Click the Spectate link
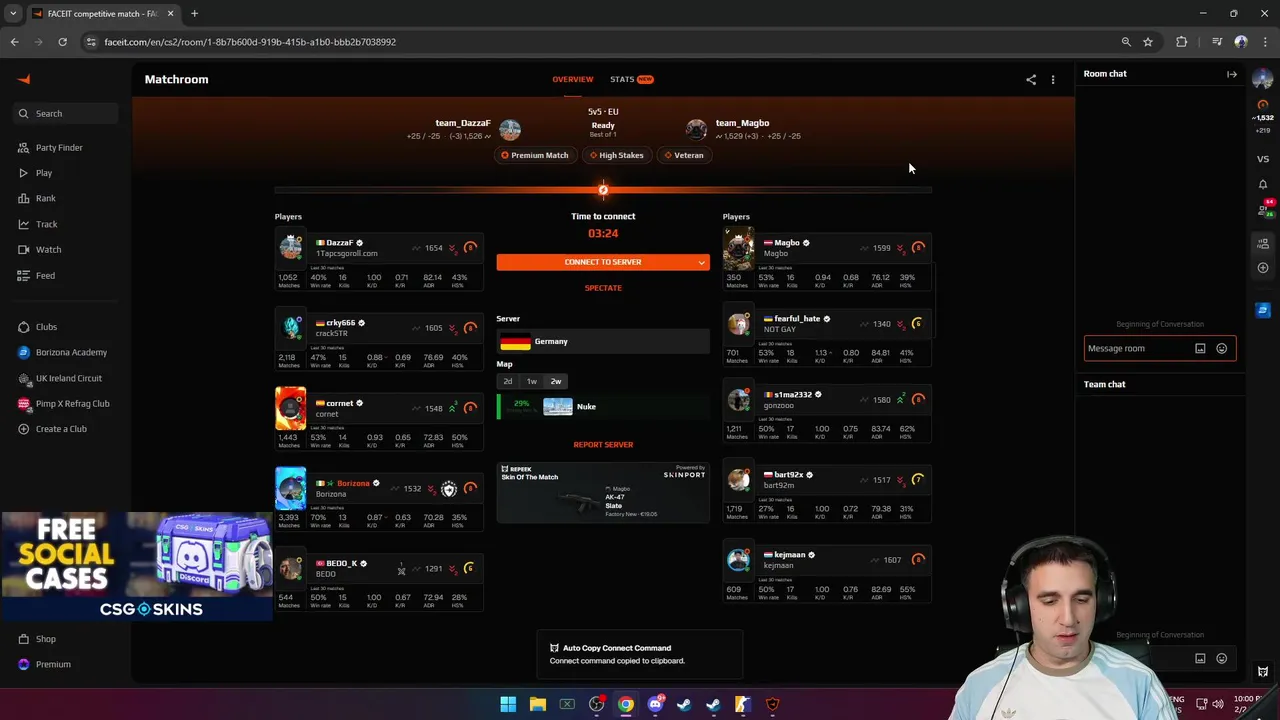This screenshot has height=720, width=1280. (x=603, y=288)
